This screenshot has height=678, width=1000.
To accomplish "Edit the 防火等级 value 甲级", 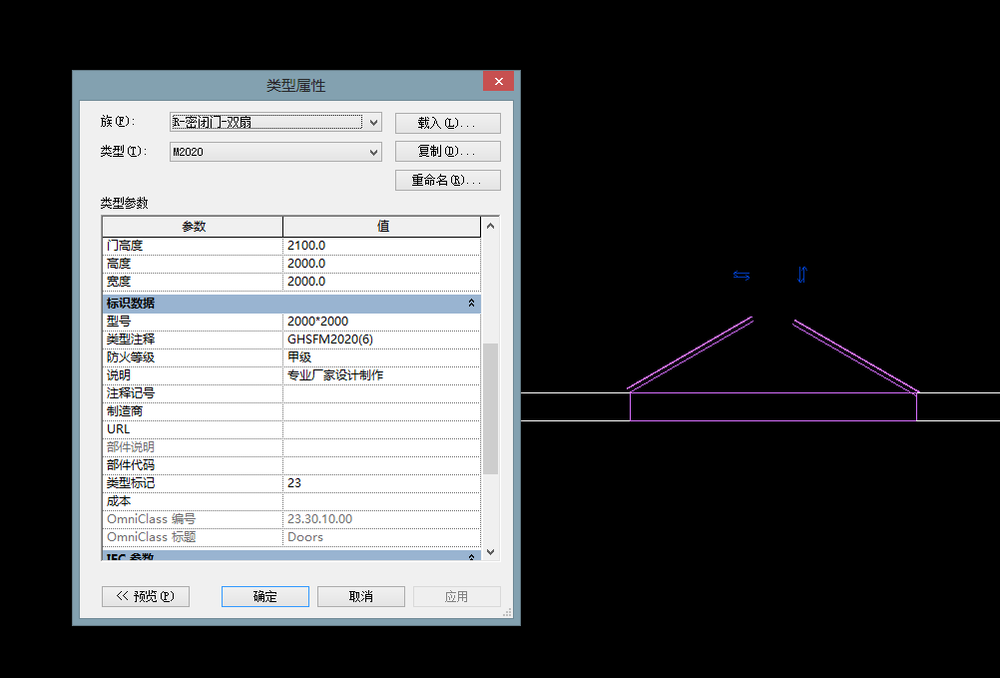I will tap(381, 357).
